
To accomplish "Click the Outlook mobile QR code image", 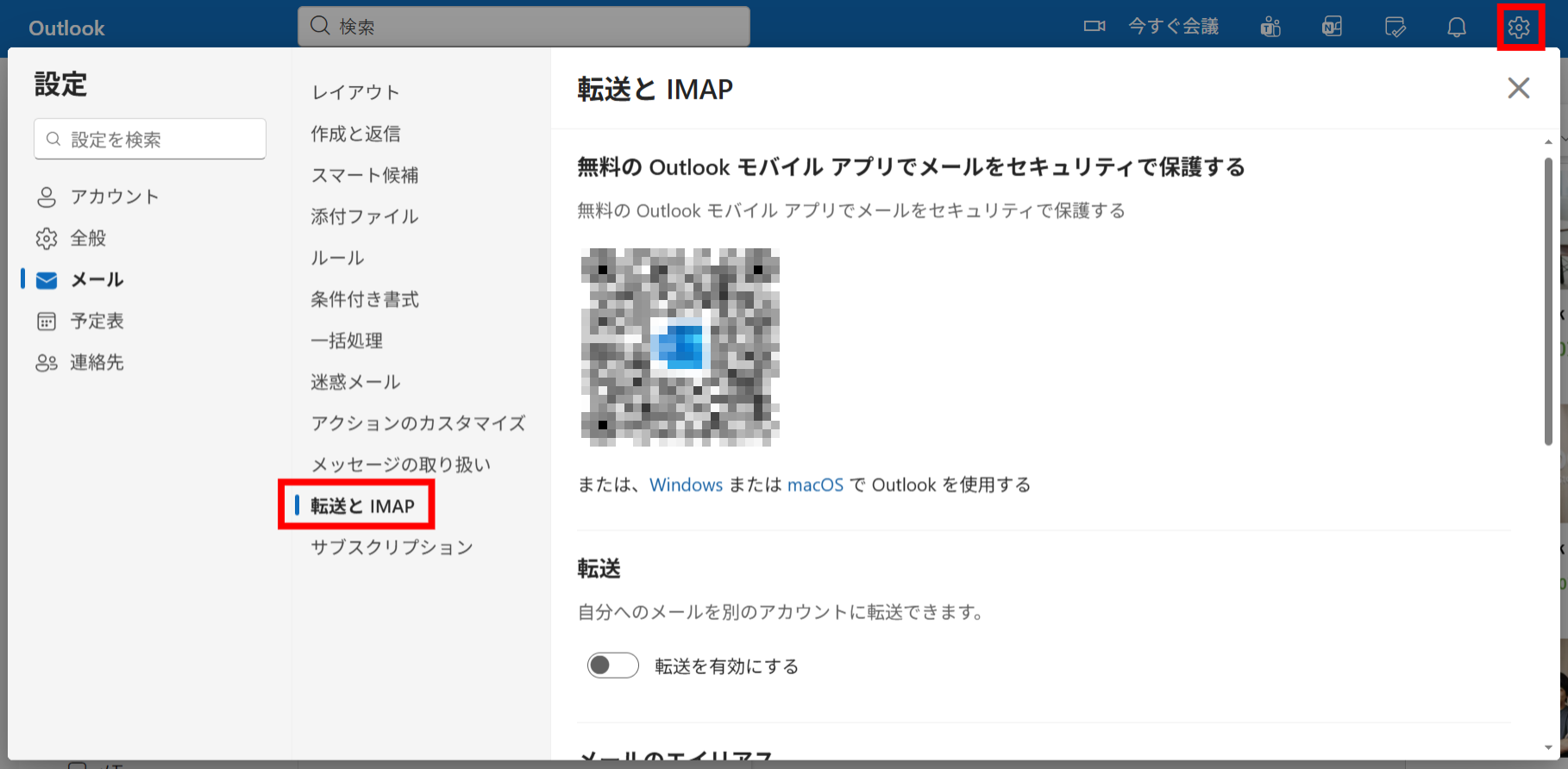I will [x=681, y=347].
